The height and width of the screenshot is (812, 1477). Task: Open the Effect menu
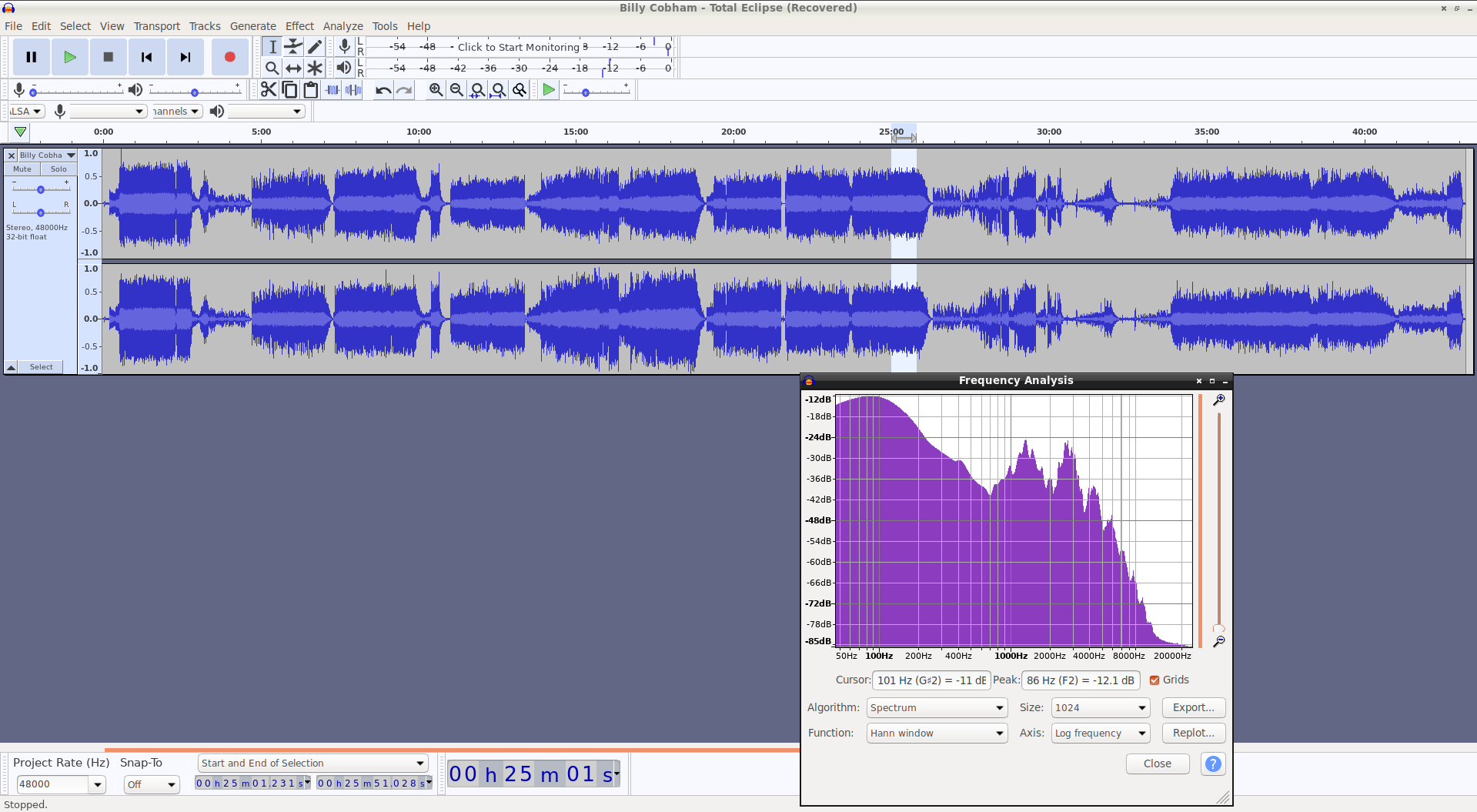pos(299,26)
